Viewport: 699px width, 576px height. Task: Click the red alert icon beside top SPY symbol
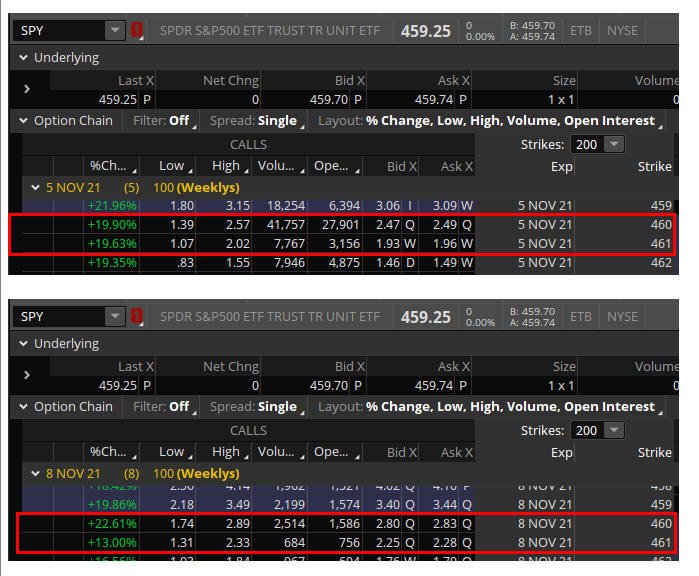point(136,30)
